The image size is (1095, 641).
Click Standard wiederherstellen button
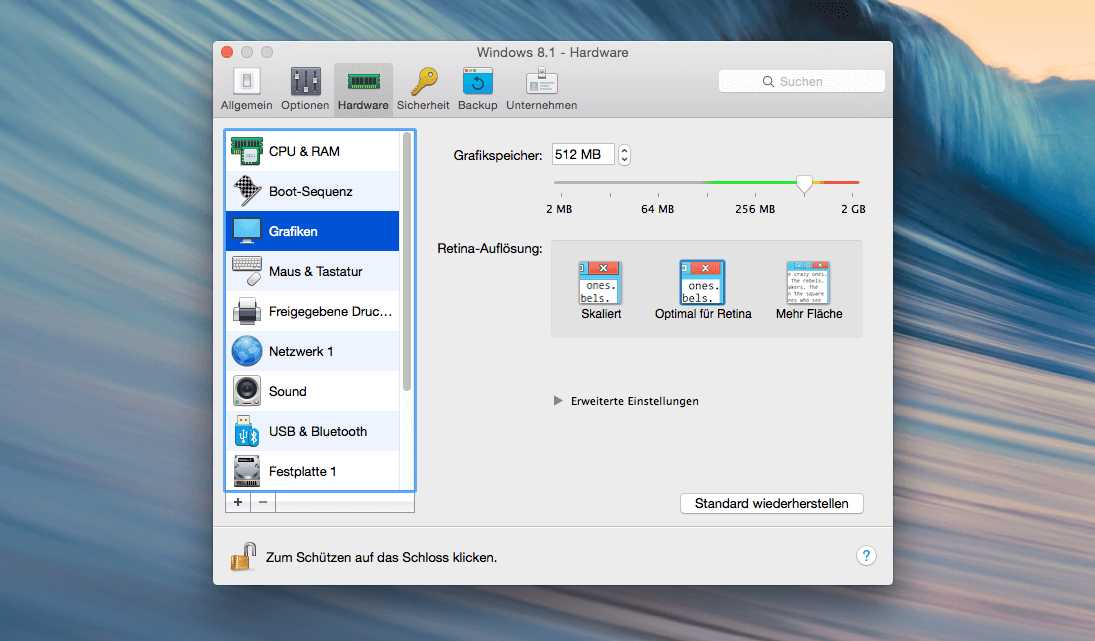click(772, 503)
